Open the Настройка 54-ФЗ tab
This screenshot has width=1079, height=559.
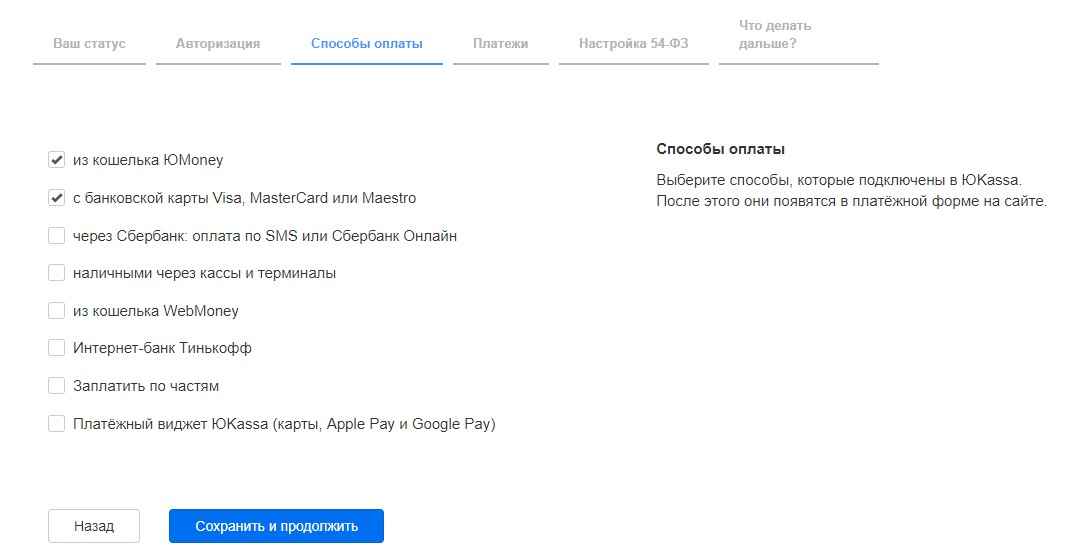point(634,43)
